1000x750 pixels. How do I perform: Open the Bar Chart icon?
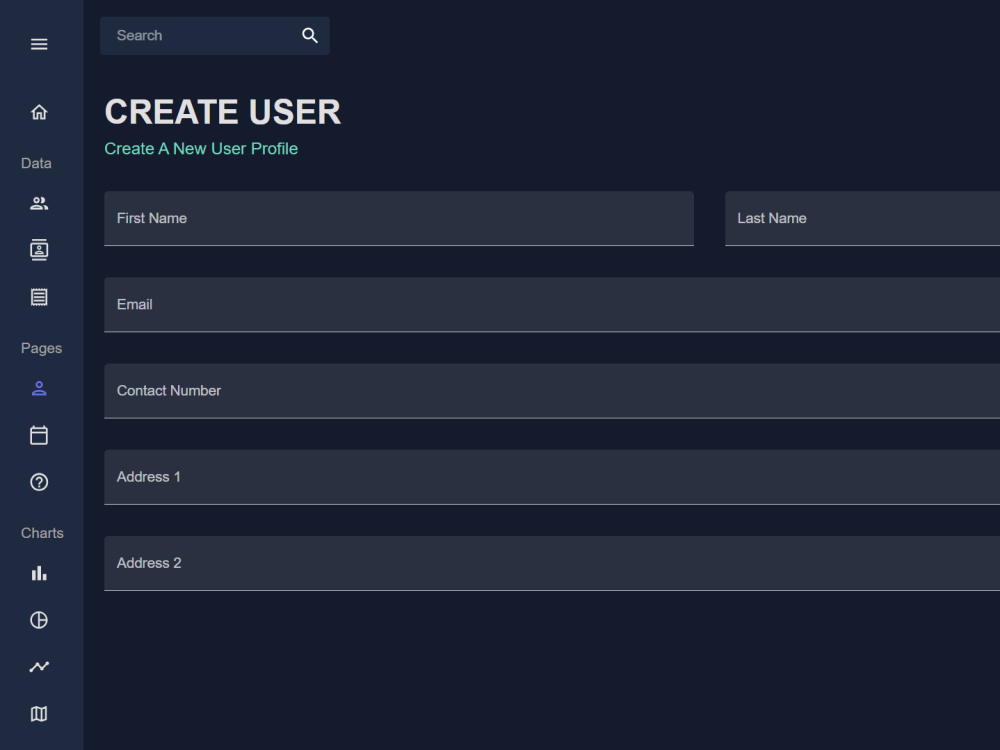39,573
